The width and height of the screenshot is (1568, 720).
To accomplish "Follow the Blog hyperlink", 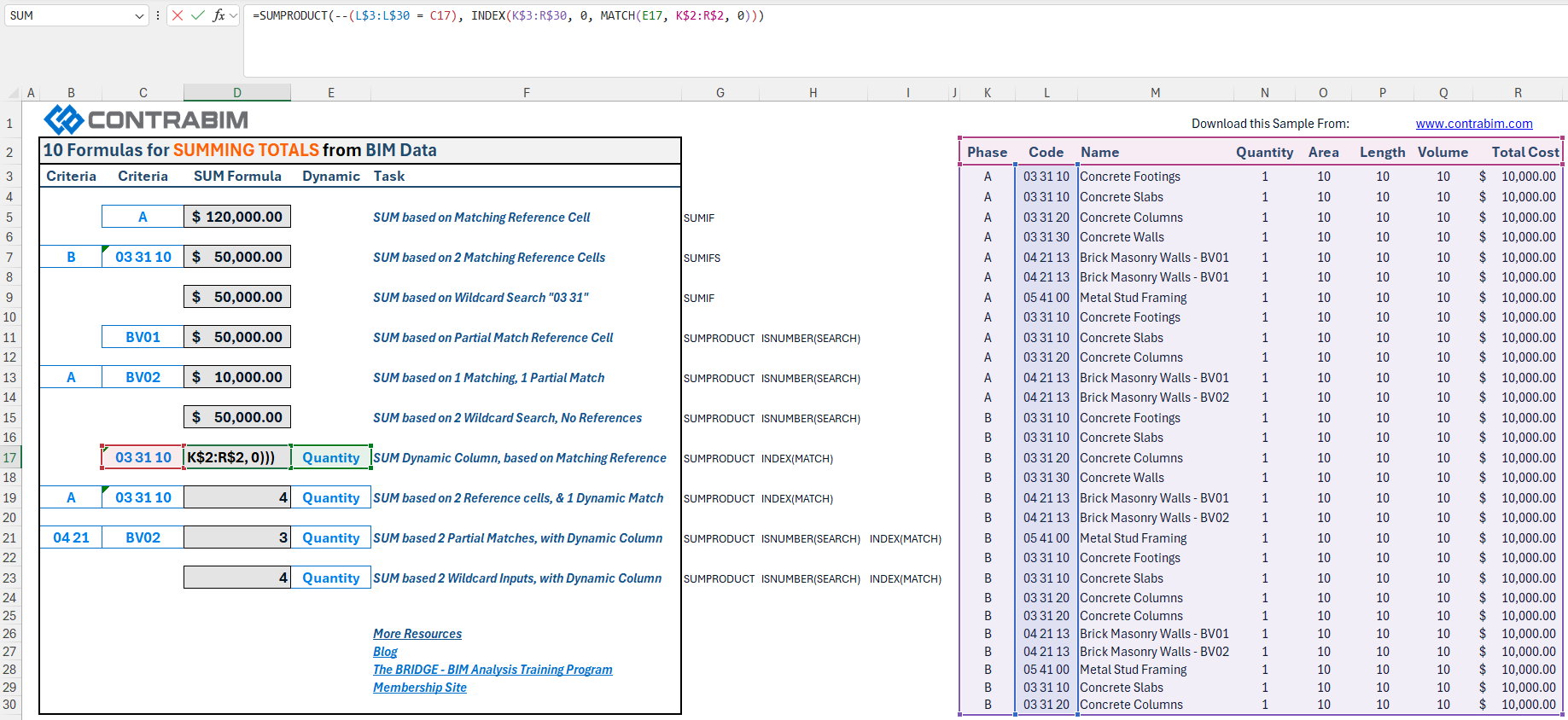I will [x=385, y=652].
